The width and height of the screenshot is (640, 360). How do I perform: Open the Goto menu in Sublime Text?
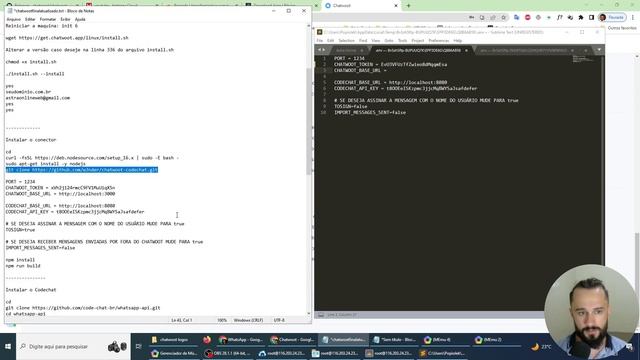pos(389,41)
